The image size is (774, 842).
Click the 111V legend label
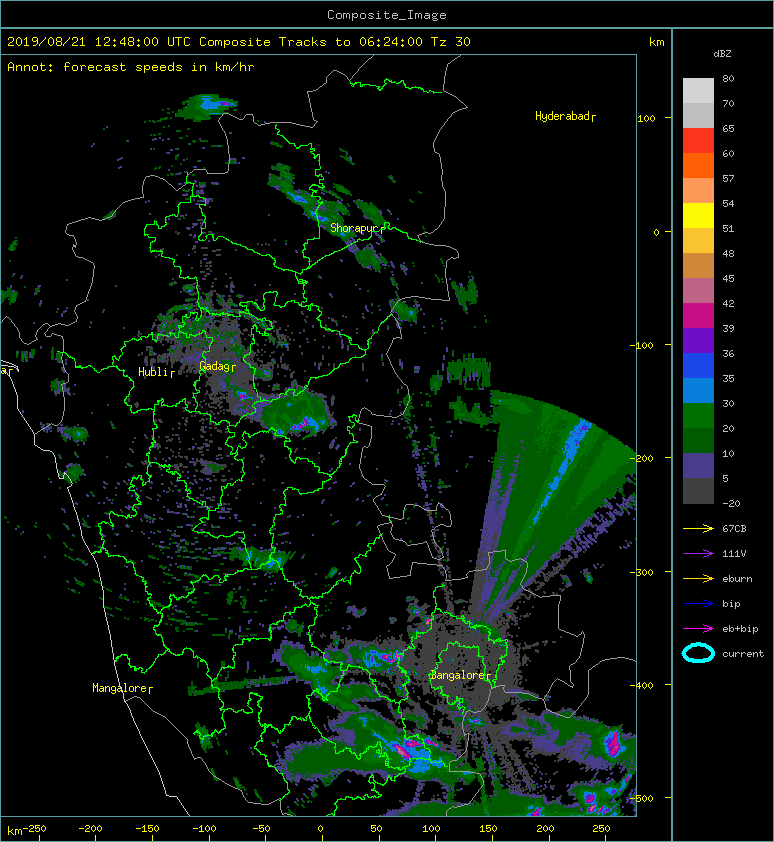pos(734,554)
